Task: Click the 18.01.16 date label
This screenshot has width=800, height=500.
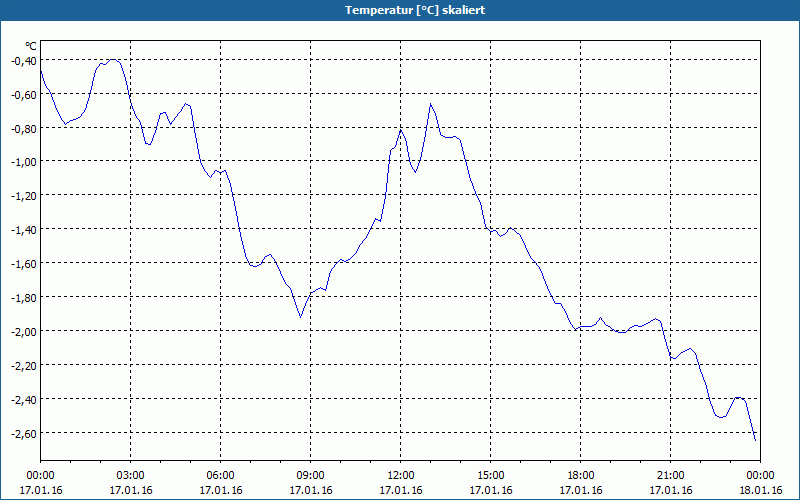Action: click(x=760, y=490)
